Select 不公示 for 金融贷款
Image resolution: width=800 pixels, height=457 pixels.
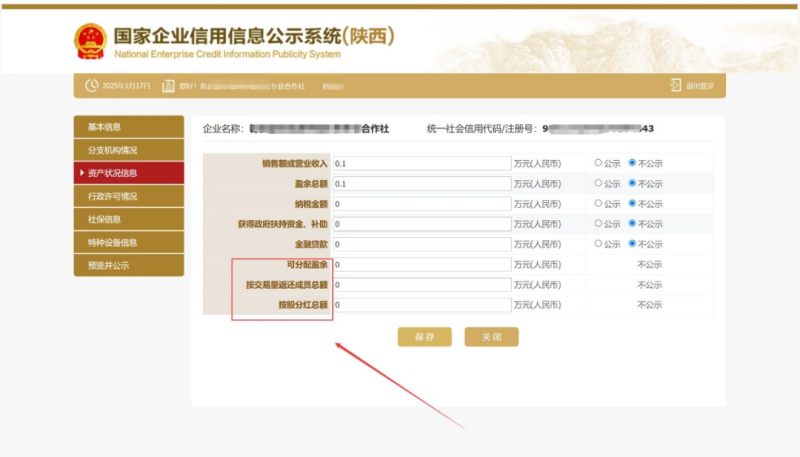[x=632, y=244]
